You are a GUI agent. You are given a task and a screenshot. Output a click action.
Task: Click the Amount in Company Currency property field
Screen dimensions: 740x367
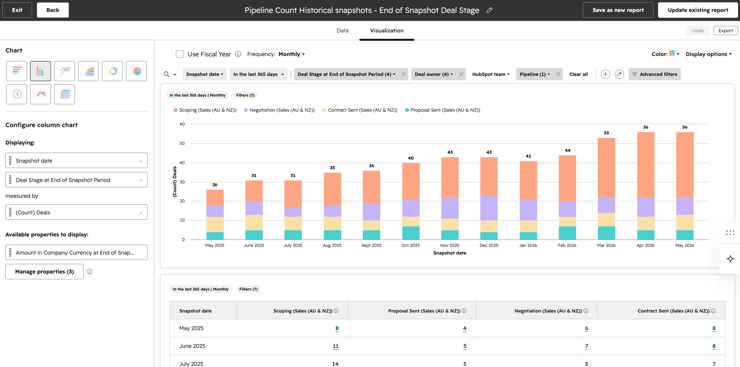pos(76,252)
